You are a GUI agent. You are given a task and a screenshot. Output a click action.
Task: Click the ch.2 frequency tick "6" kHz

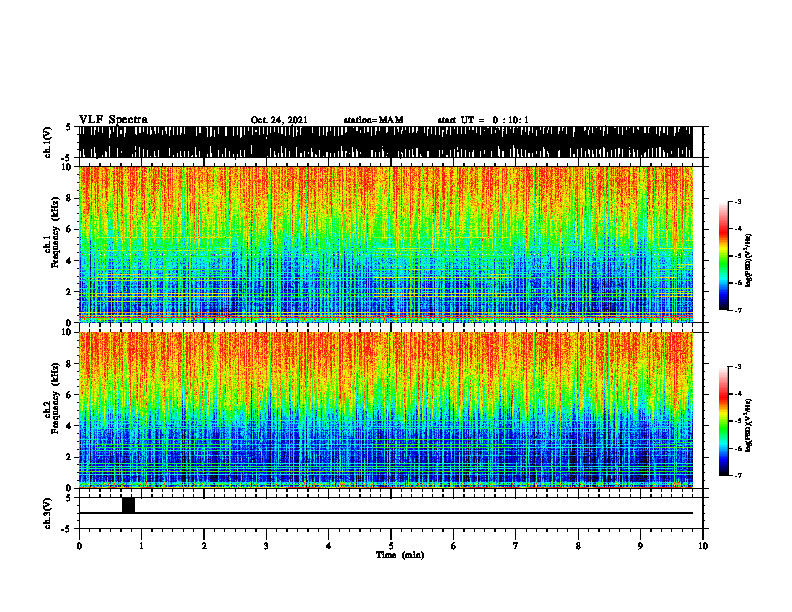(69, 395)
